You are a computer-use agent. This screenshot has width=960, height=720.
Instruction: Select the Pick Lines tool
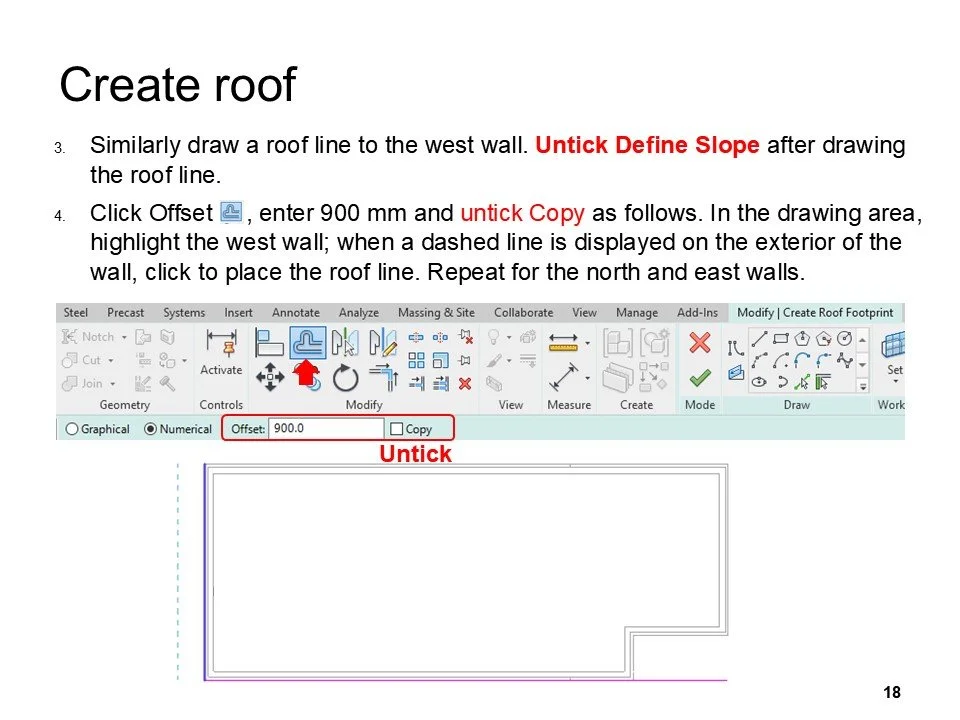coord(802,382)
